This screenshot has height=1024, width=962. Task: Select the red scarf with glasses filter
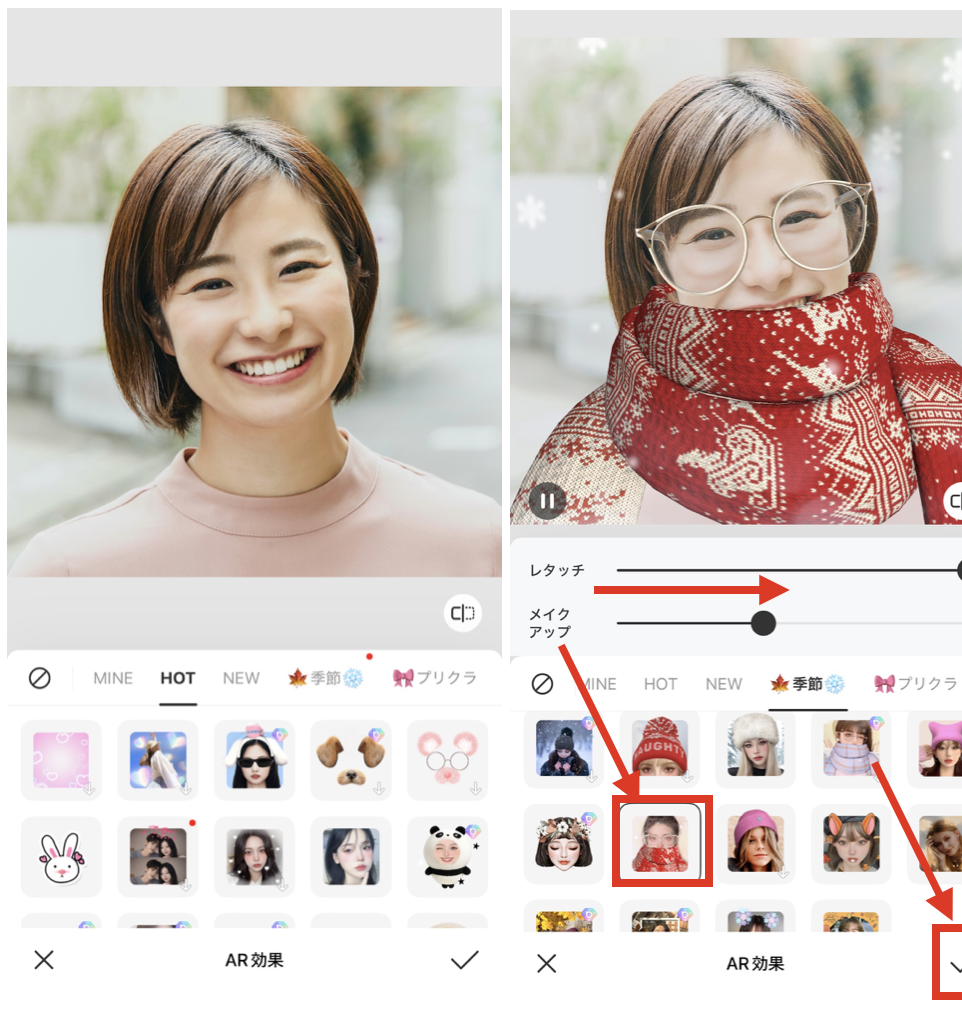pyautogui.click(x=660, y=842)
